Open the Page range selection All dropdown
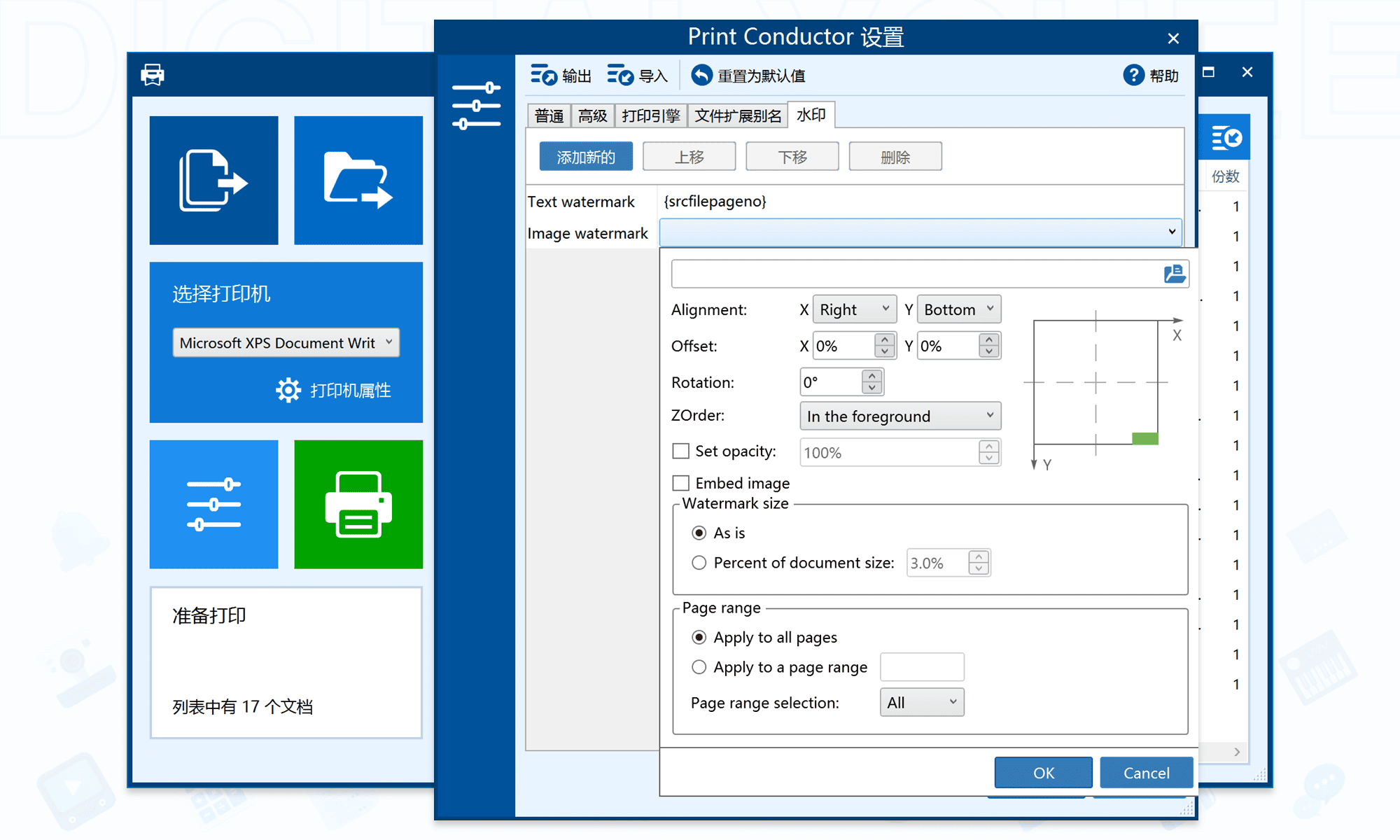The image size is (1400, 840). 922,703
